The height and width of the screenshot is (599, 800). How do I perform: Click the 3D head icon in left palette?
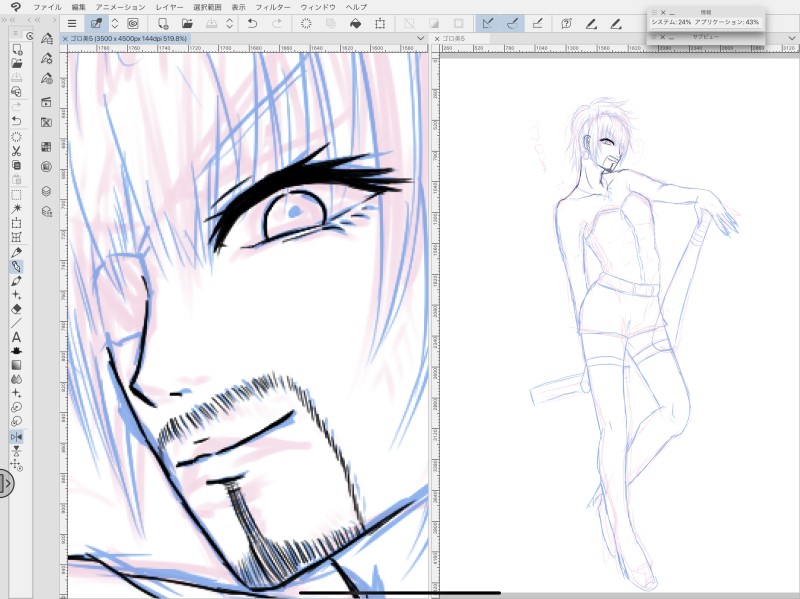pos(16,91)
